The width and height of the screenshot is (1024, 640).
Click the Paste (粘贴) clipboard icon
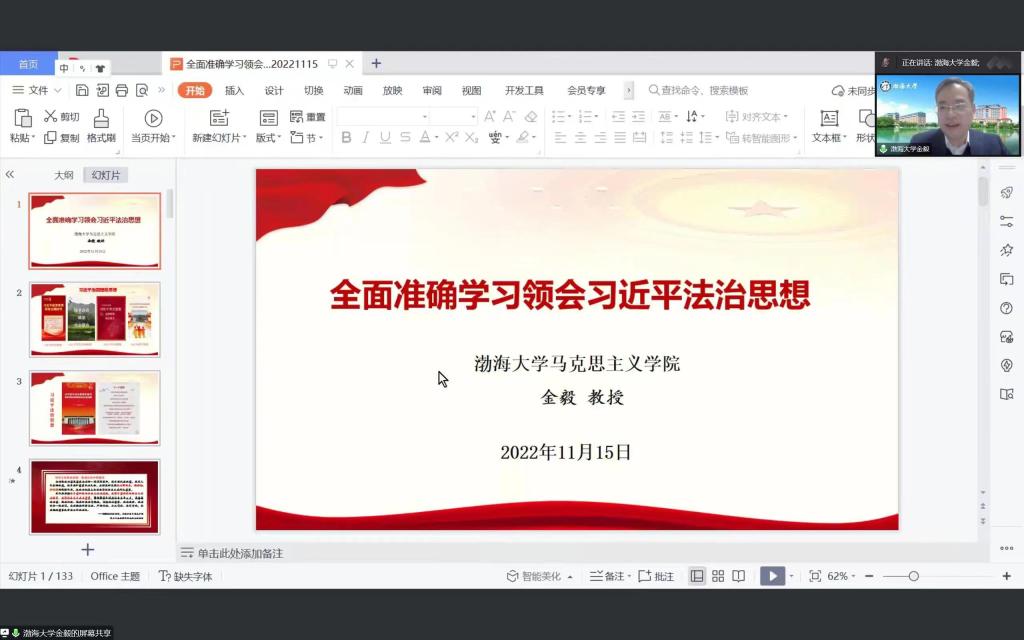pyautogui.click(x=22, y=118)
